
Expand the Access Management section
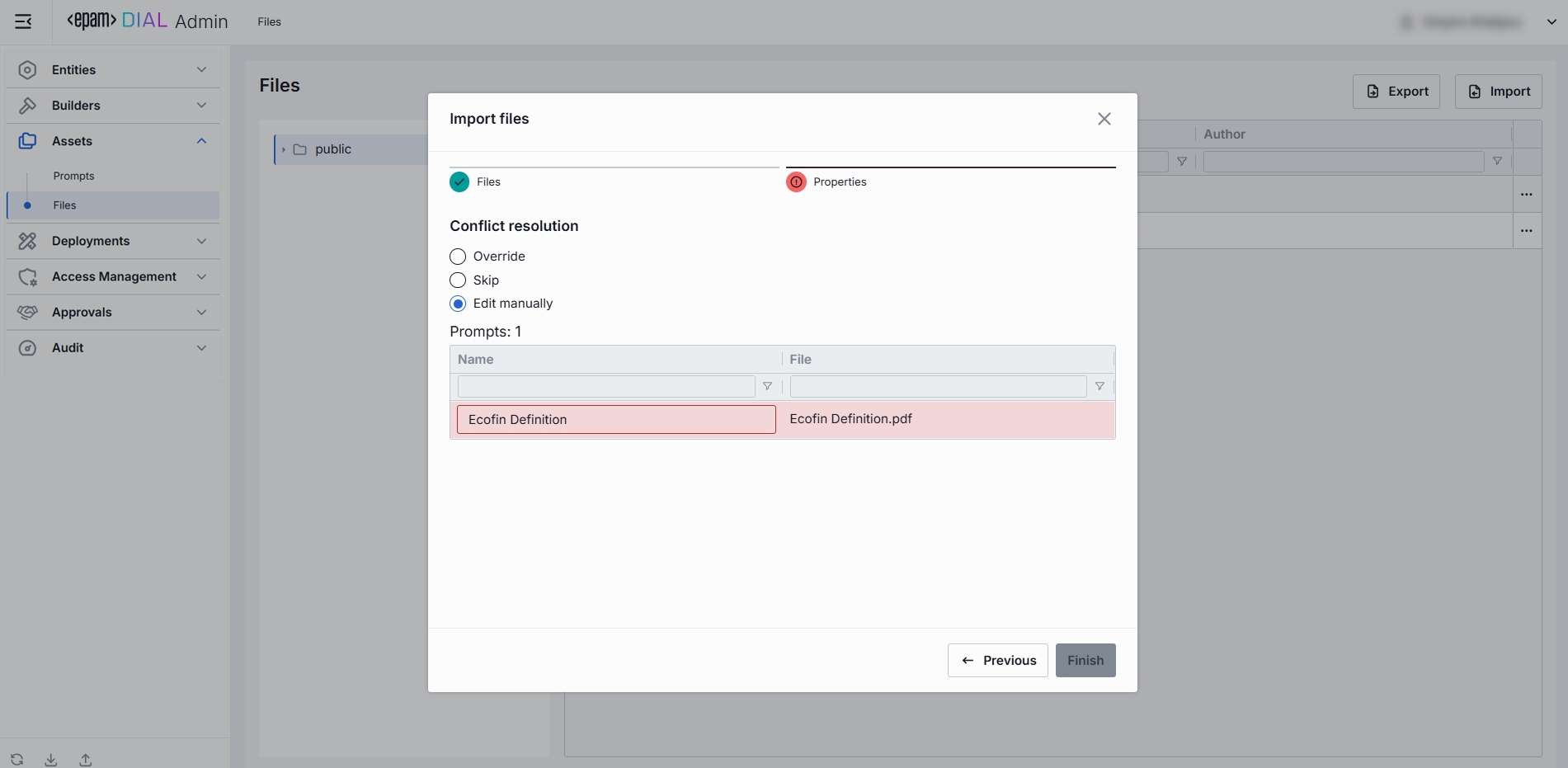[201, 276]
